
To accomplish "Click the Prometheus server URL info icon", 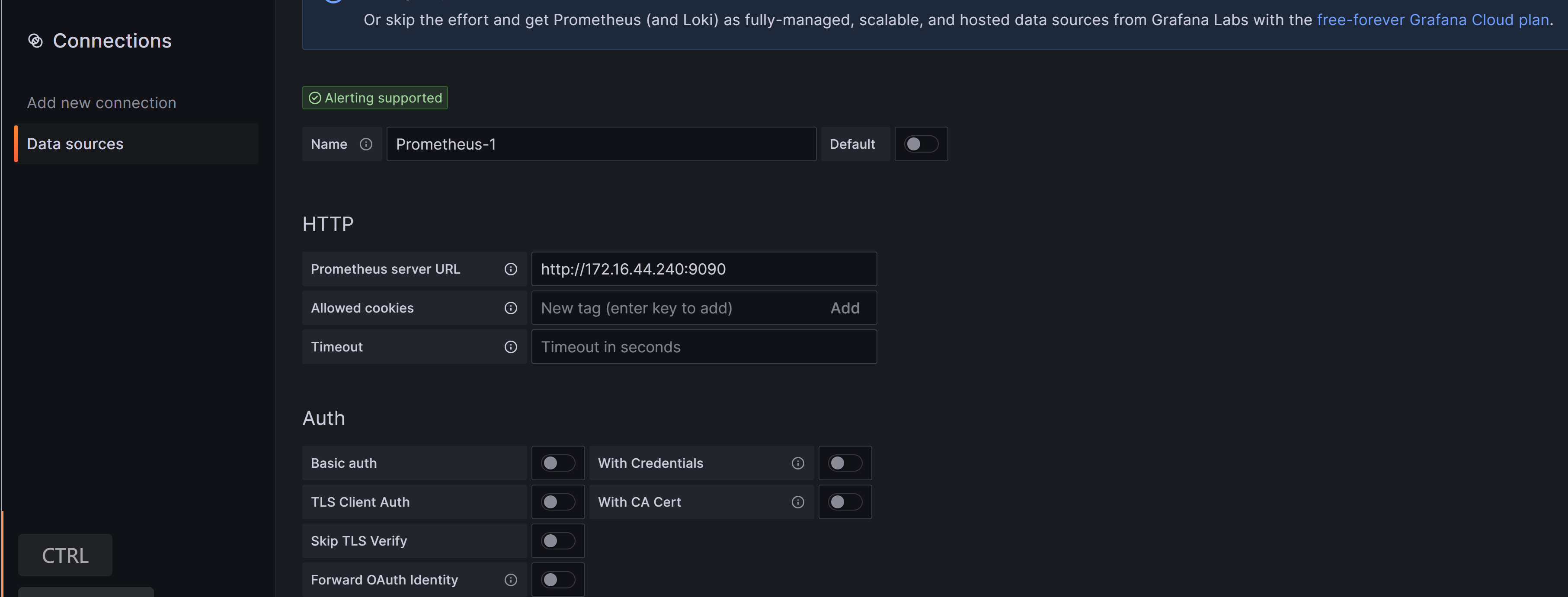I will 511,270.
